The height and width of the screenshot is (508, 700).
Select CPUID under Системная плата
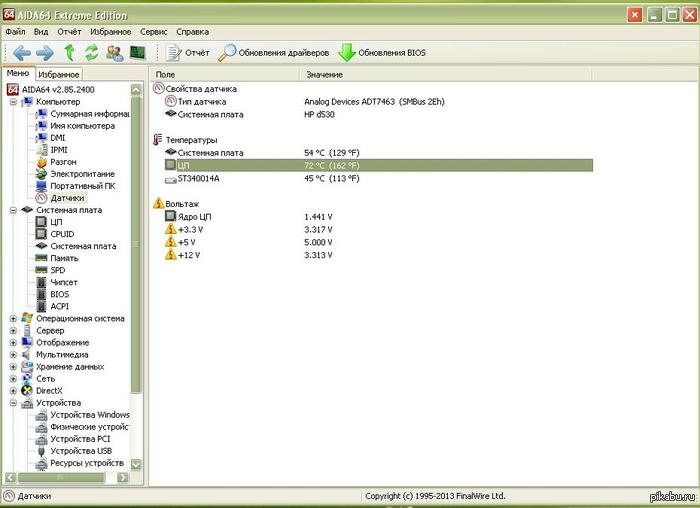[x=63, y=234]
